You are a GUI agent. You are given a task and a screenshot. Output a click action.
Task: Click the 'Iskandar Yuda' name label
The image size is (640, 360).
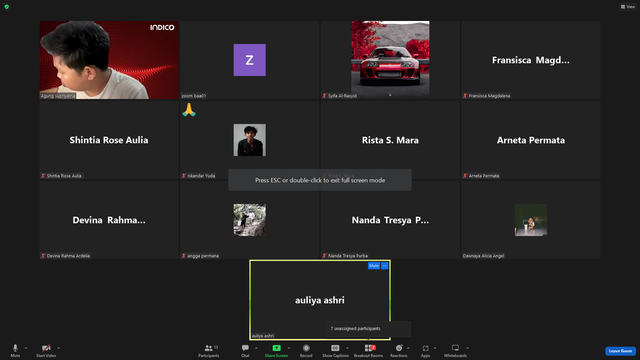pos(201,176)
